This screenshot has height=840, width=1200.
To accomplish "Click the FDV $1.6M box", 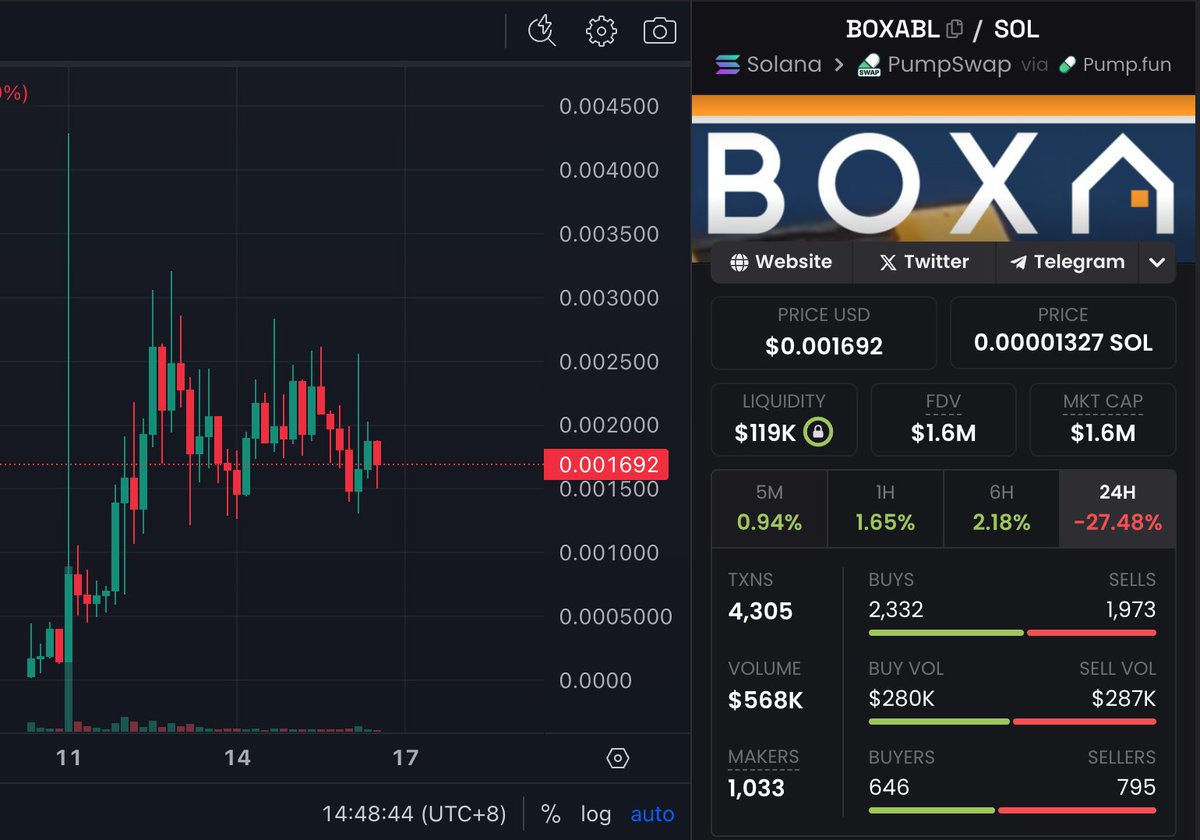I will coord(943,419).
